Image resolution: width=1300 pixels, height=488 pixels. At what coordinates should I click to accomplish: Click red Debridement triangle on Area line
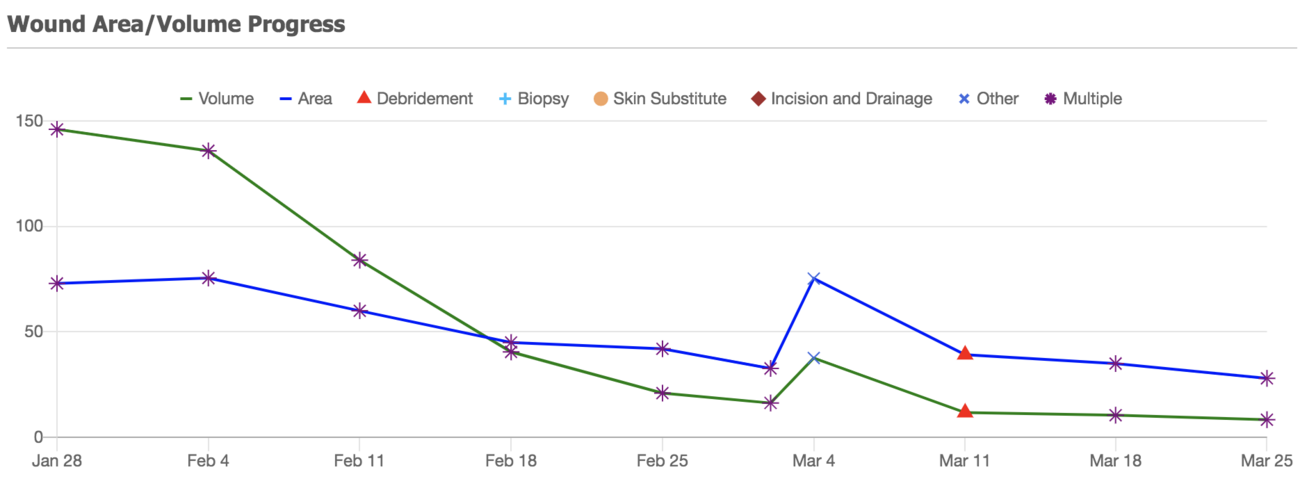point(965,353)
